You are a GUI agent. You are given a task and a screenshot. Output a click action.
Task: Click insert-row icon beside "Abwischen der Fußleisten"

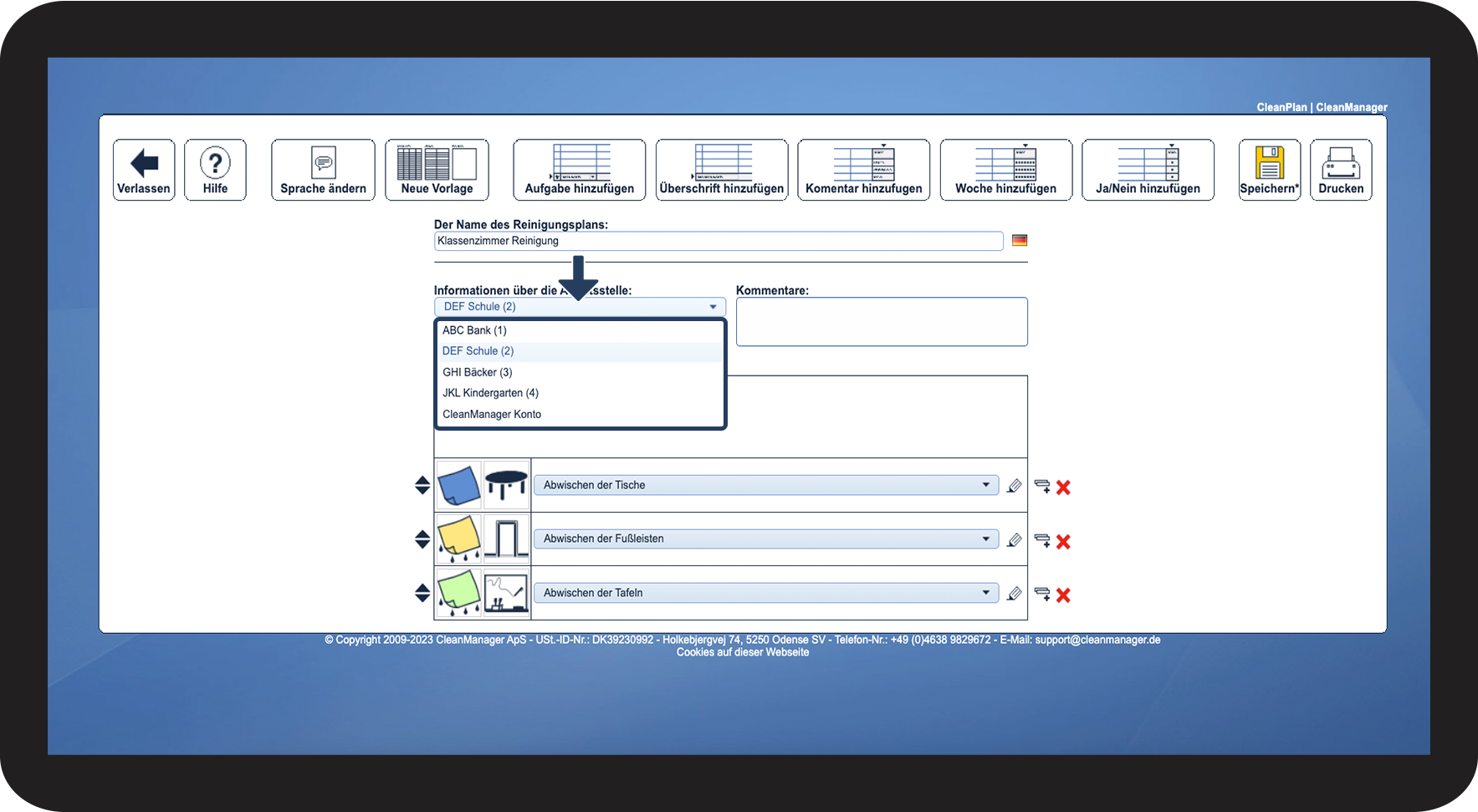click(x=1041, y=540)
